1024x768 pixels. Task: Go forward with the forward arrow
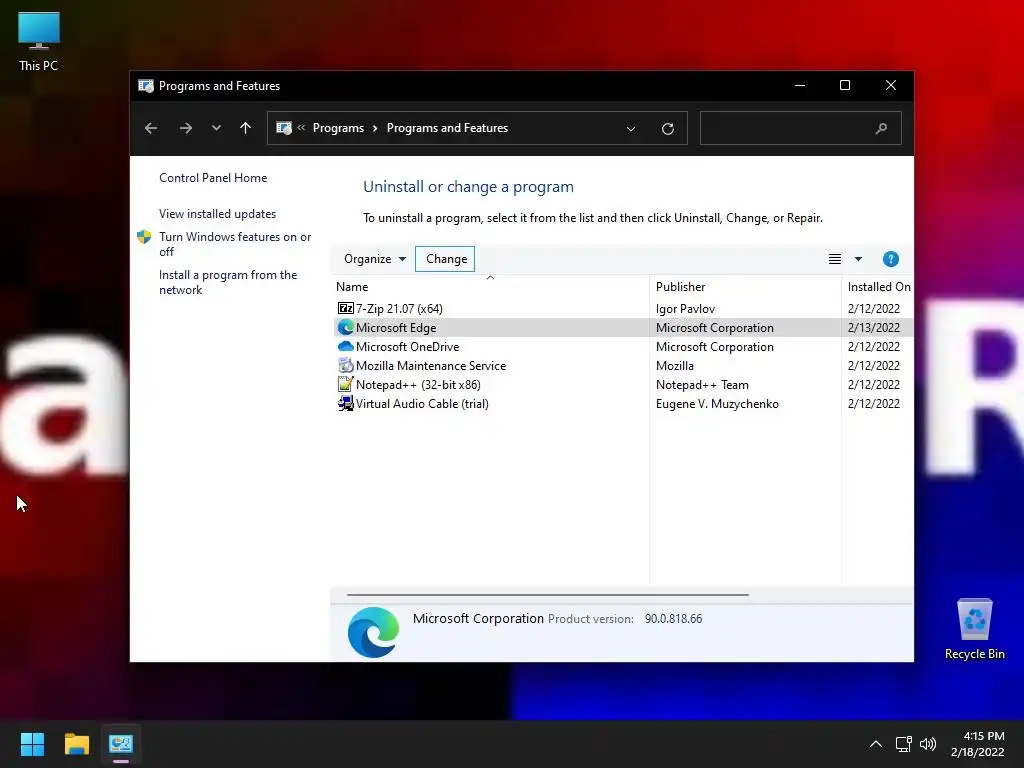point(185,128)
